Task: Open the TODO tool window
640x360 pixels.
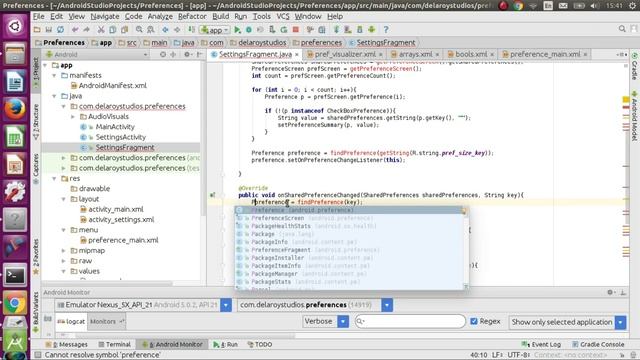Action: coord(260,344)
